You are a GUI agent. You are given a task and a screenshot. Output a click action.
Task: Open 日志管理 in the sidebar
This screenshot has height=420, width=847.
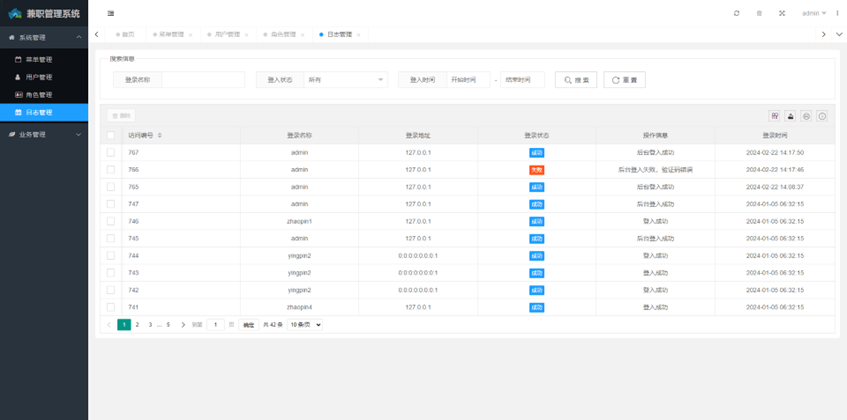coord(44,112)
